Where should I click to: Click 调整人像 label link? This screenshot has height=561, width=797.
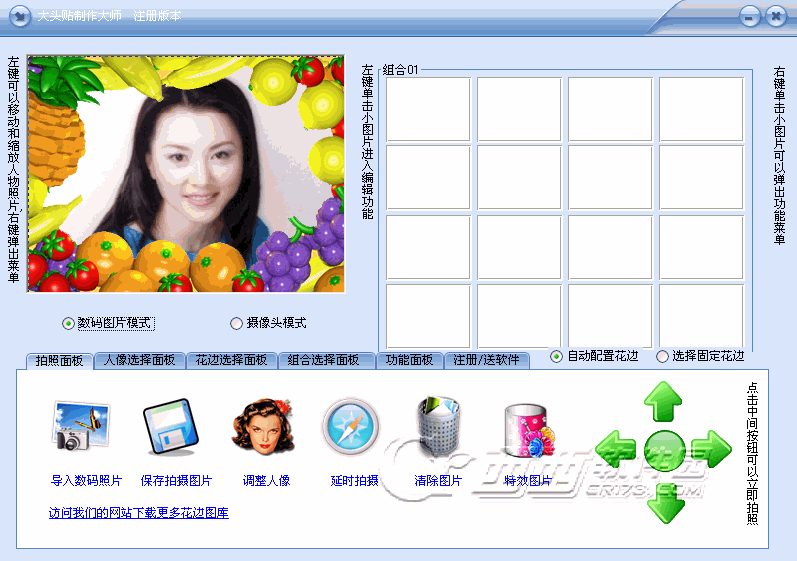click(266, 481)
